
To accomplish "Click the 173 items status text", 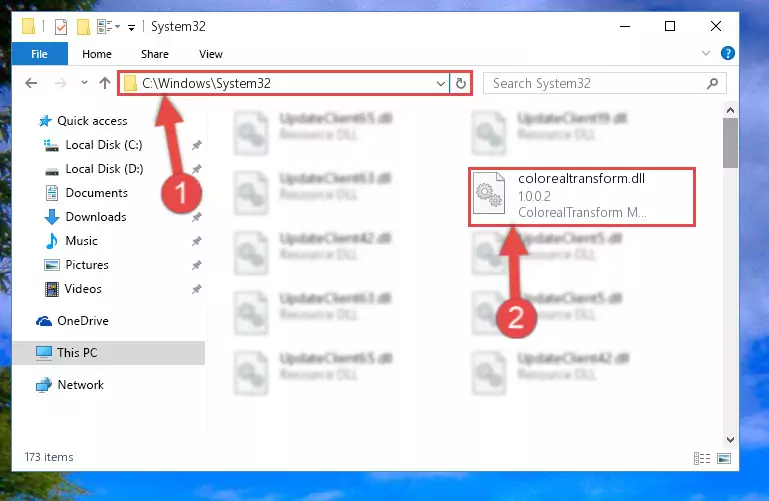I will tap(49, 457).
